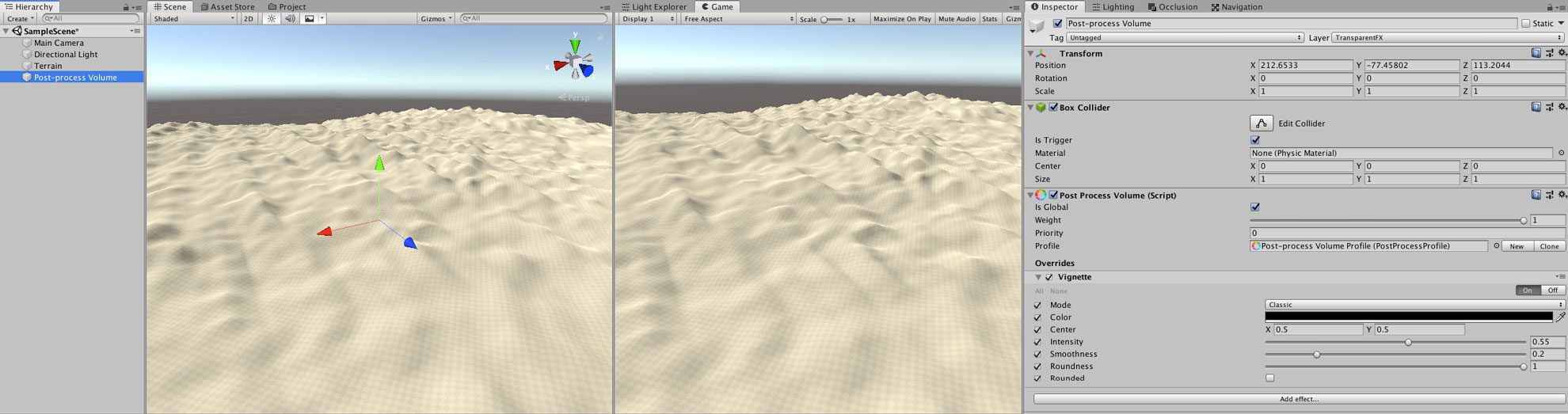This screenshot has width=1568, height=414.
Task: Check the Rounded value checkbox
Action: (x=1270, y=378)
